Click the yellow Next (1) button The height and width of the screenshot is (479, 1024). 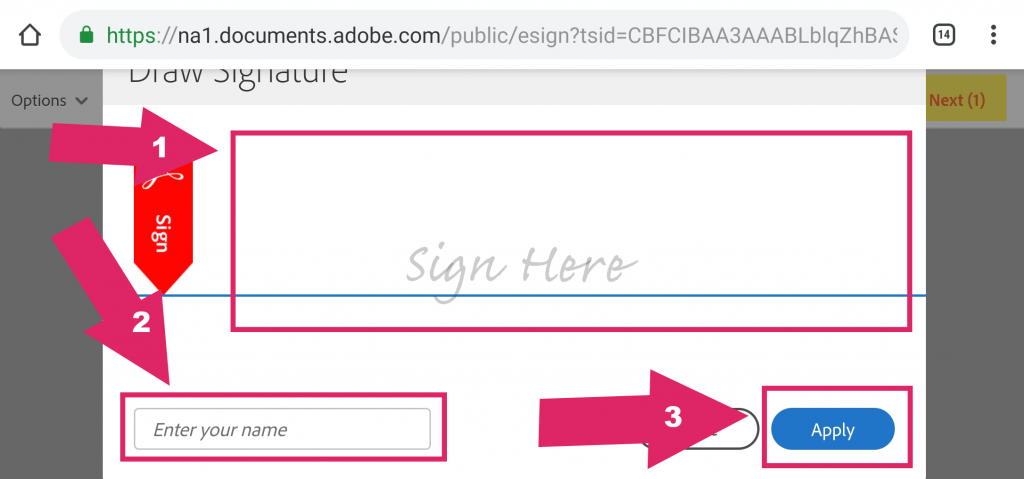point(957,100)
